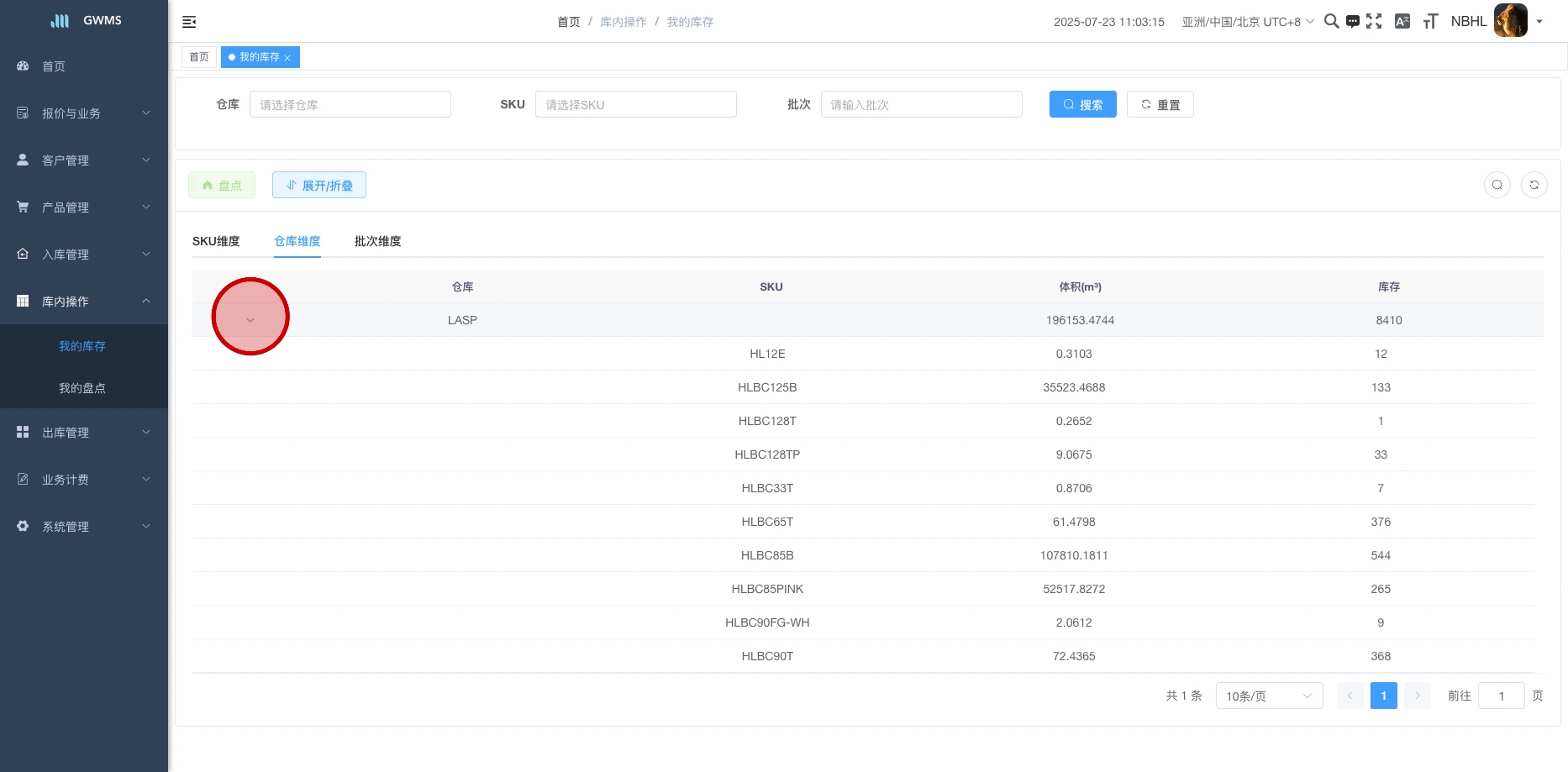This screenshot has height=772, width=1568.
Task: Focus the 批次 batch input field
Action: tap(921, 104)
